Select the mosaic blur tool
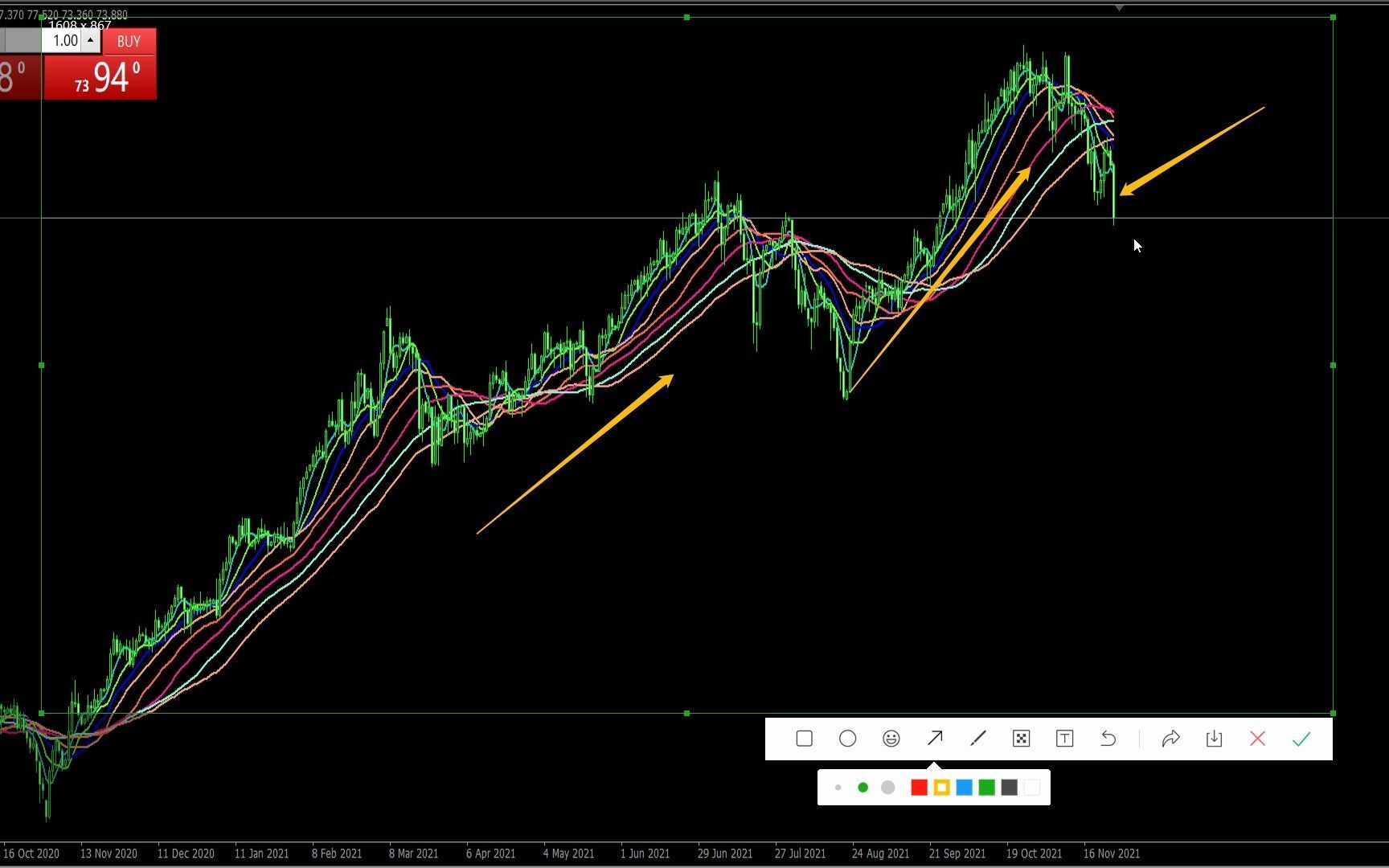1389x868 pixels. tap(1021, 739)
